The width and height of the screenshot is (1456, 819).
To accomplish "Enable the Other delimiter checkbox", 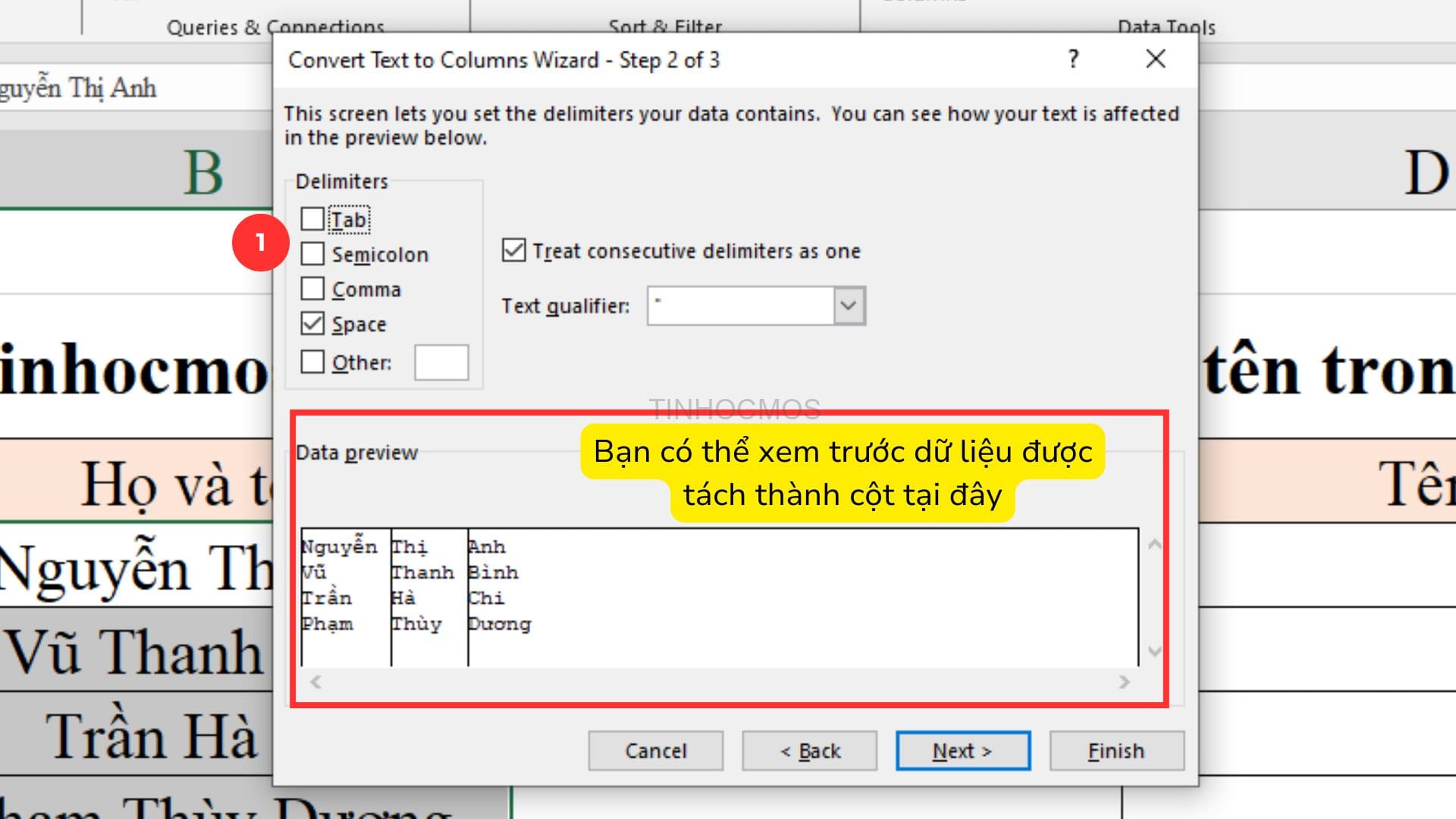I will click(x=312, y=362).
